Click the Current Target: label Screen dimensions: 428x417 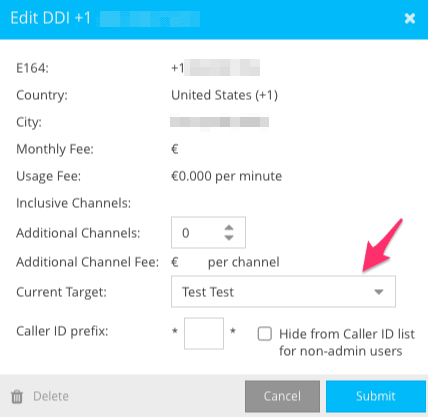click(61, 292)
